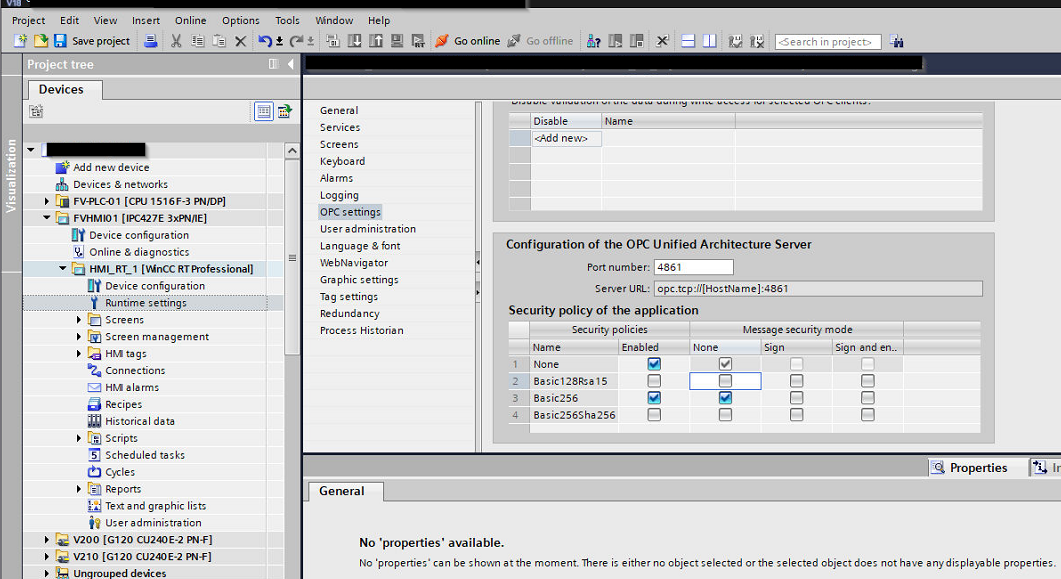Collapse the HMI_RT_1 tree node
Screen dimensions: 1061x579
click(63, 269)
